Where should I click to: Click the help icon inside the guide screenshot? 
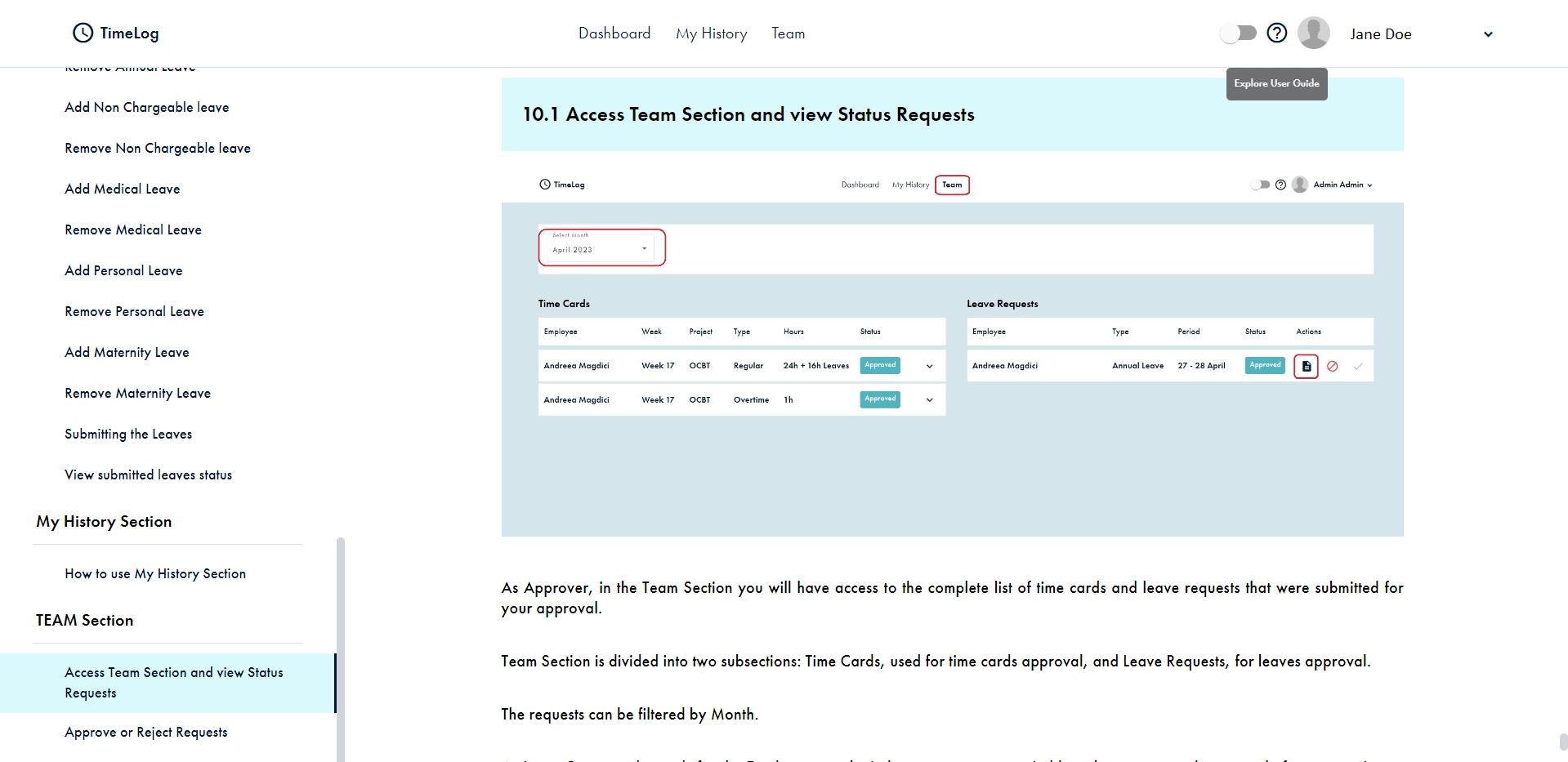pos(1280,185)
